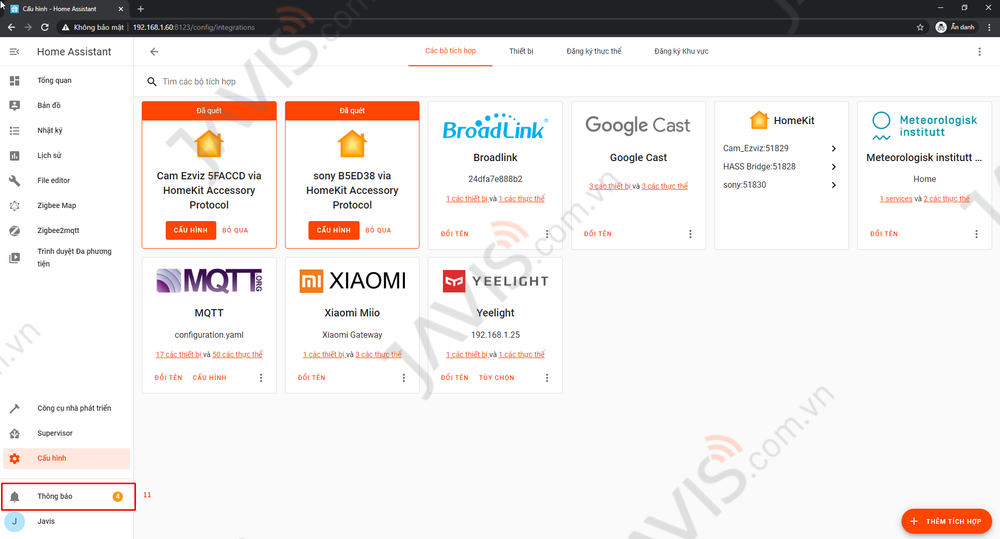Click the browser address bar URL

pos(194,27)
